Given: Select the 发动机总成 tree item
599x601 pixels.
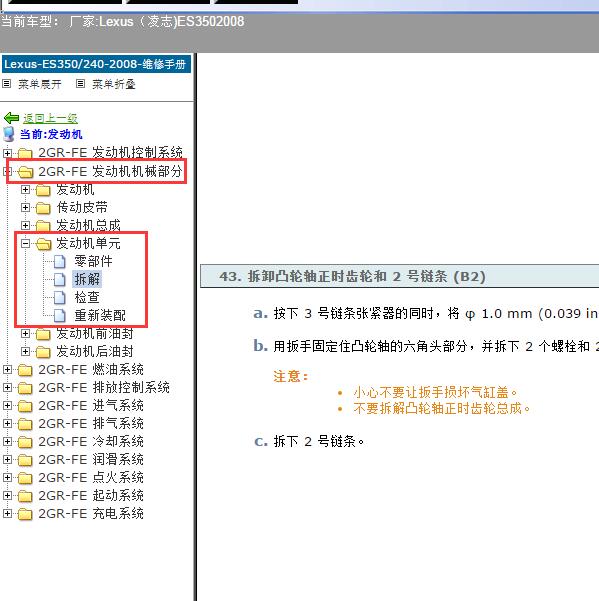Looking at the screenshot, I should click(89, 225).
